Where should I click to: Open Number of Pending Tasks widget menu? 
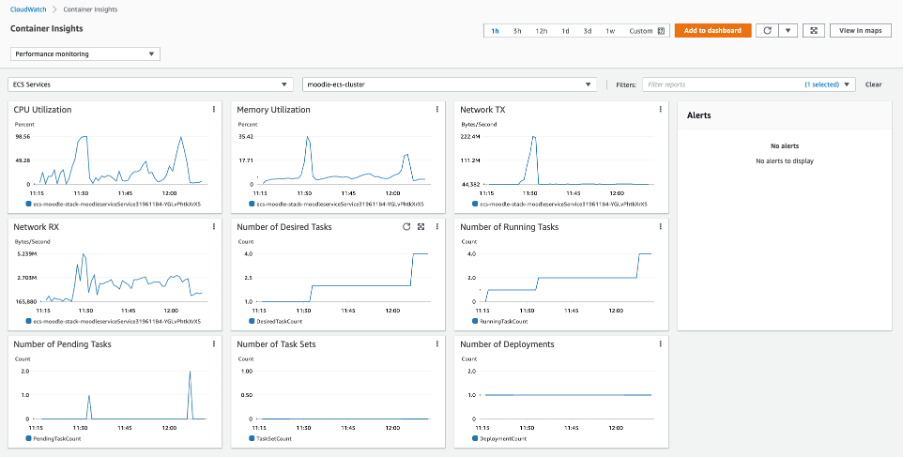coord(213,344)
